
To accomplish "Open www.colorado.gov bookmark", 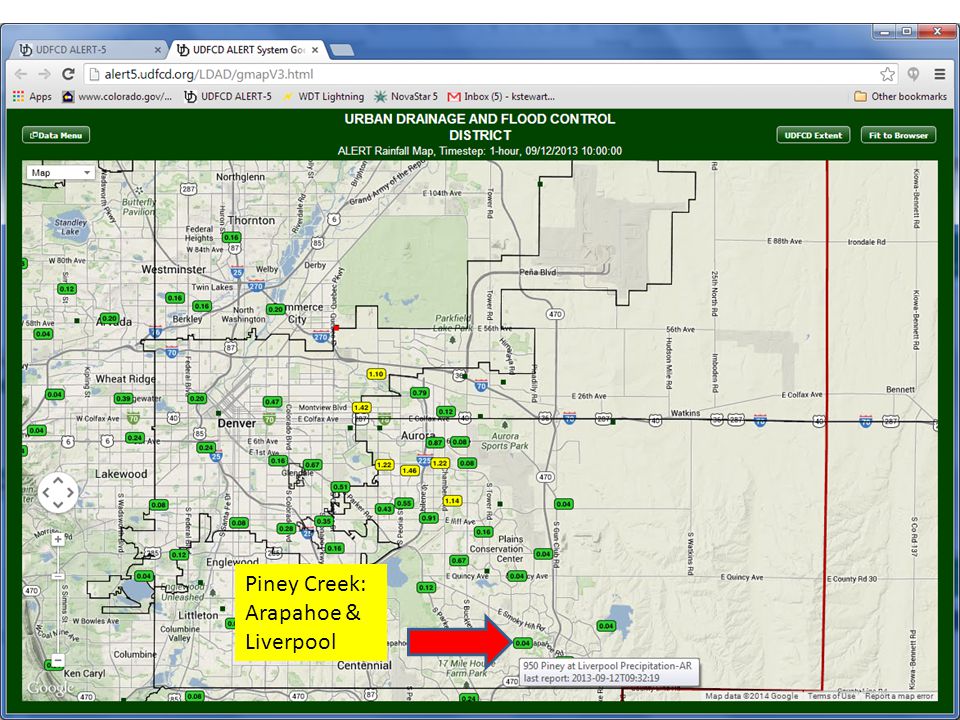I will point(117,96).
